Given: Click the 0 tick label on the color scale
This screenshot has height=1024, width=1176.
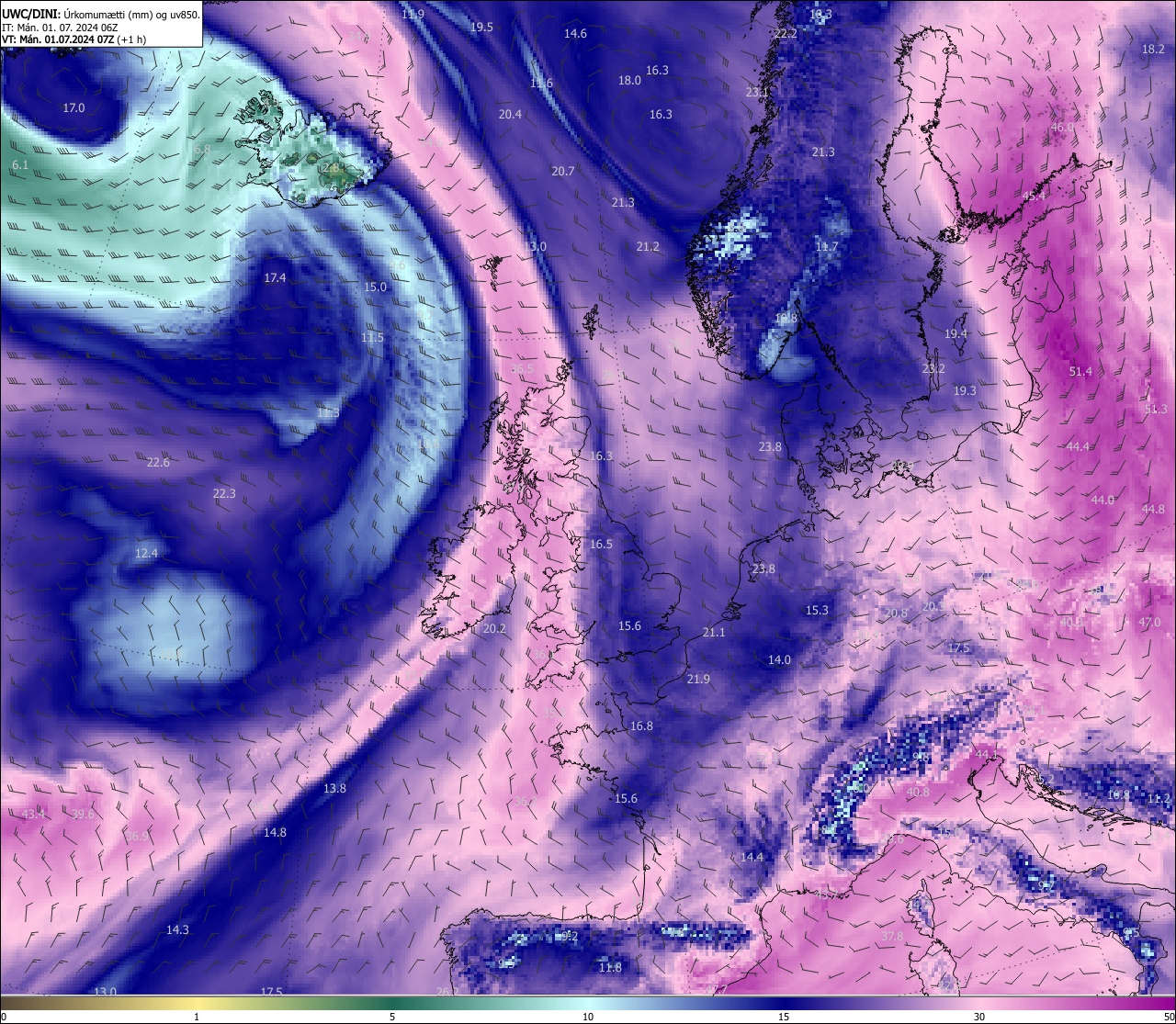Looking at the screenshot, I should click(x=4, y=1017).
